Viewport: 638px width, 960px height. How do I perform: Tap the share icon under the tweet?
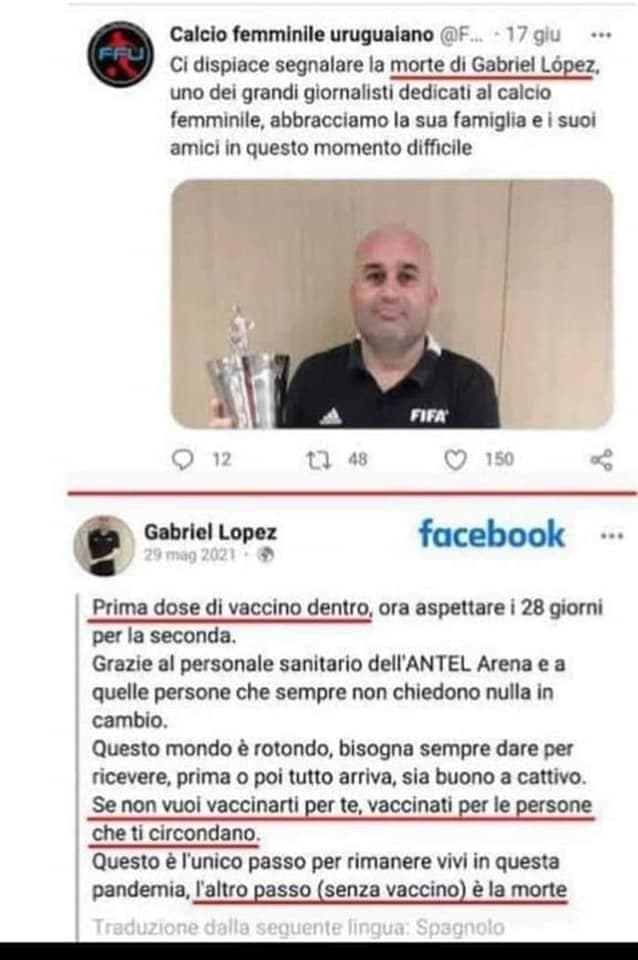tap(601, 460)
